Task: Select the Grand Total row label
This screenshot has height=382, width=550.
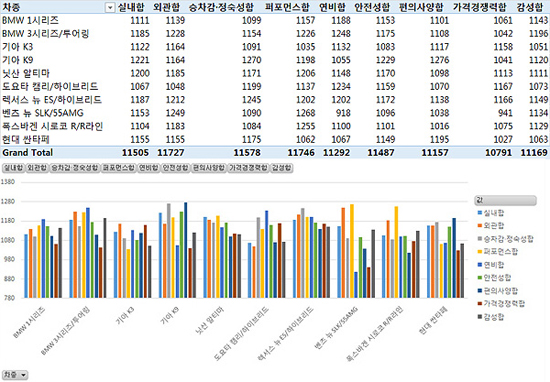Action: 27,153
